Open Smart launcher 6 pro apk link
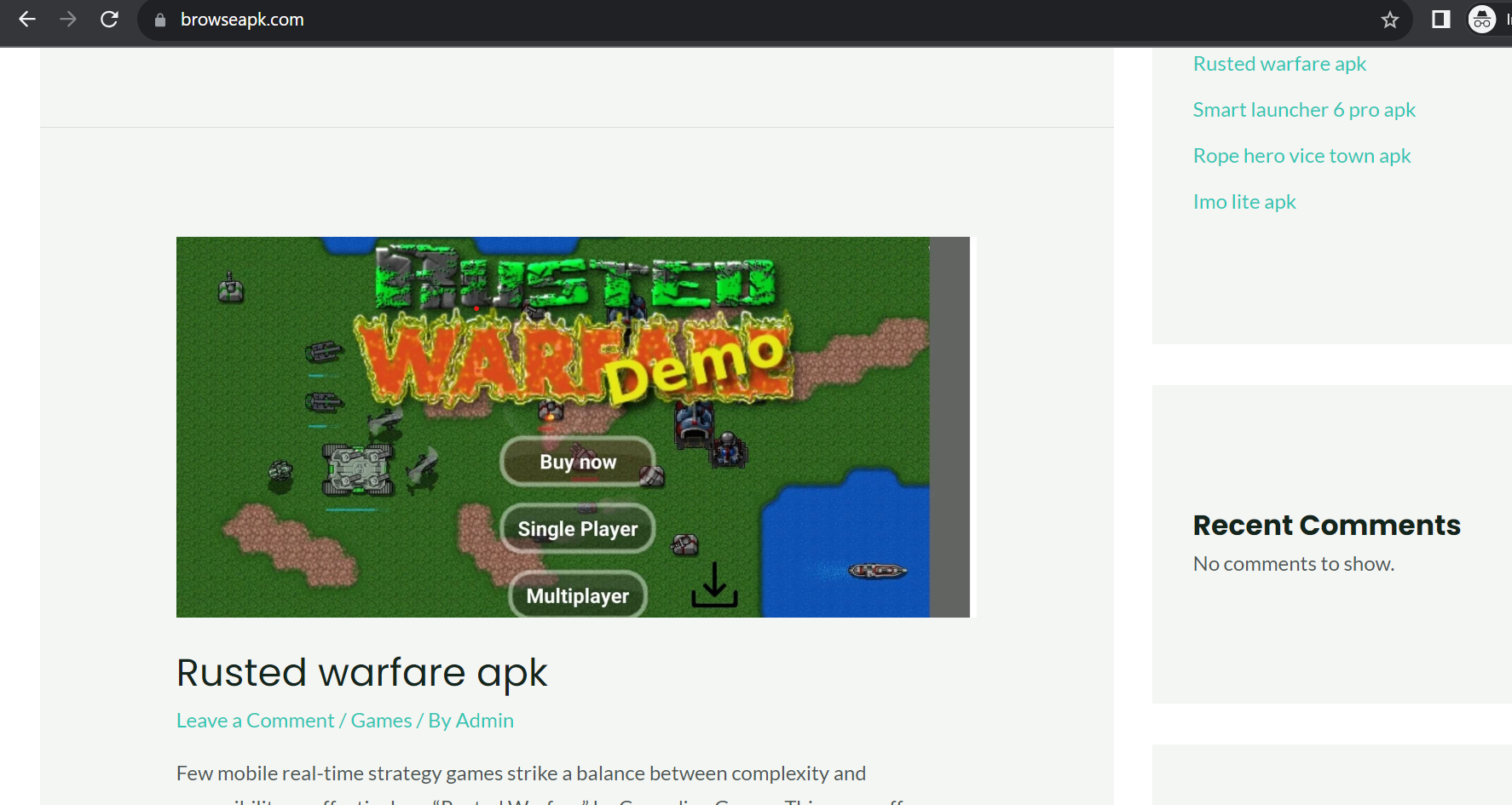The image size is (1512, 805). 1304,110
